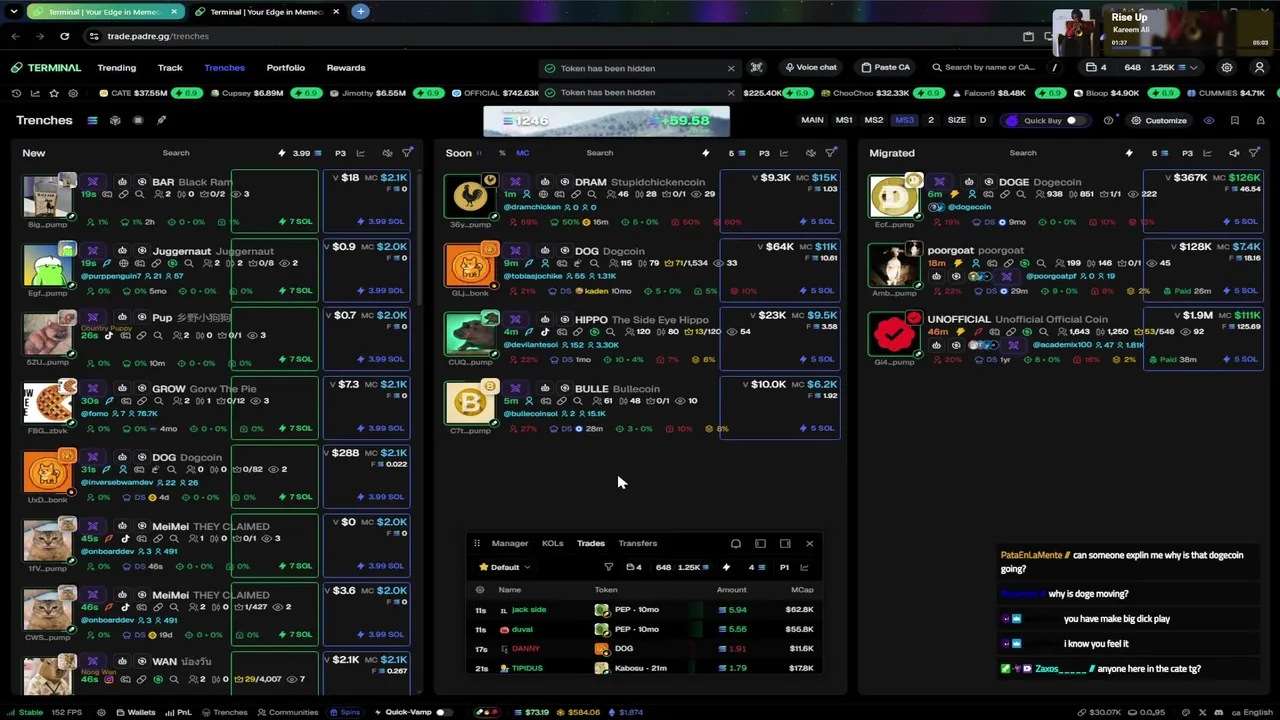
Task: Click the pencil edit icon beside Trenches title
Action: click(x=161, y=121)
